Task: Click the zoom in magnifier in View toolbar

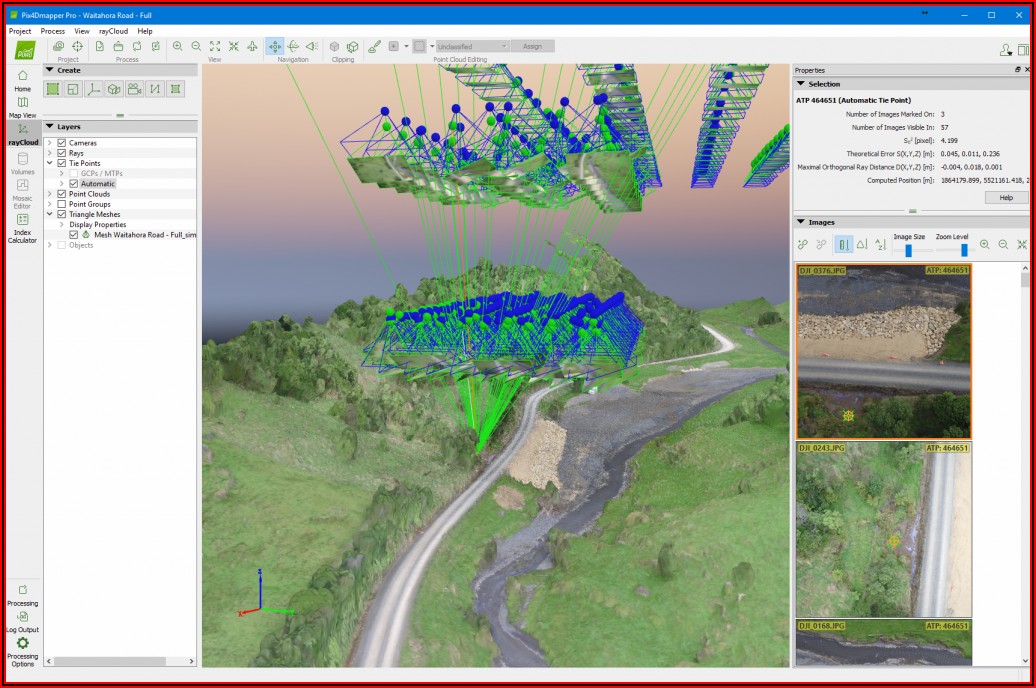Action: [177, 46]
